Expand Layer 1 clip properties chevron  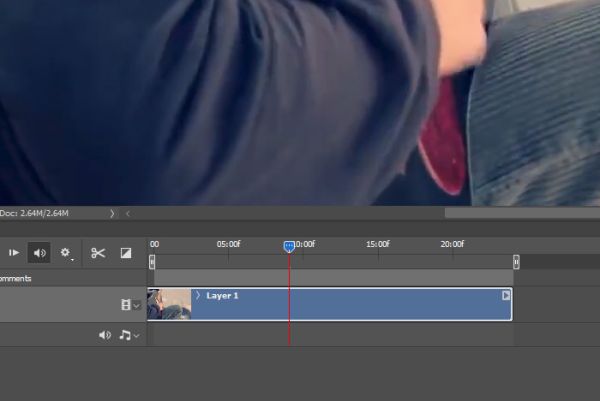[198, 295]
